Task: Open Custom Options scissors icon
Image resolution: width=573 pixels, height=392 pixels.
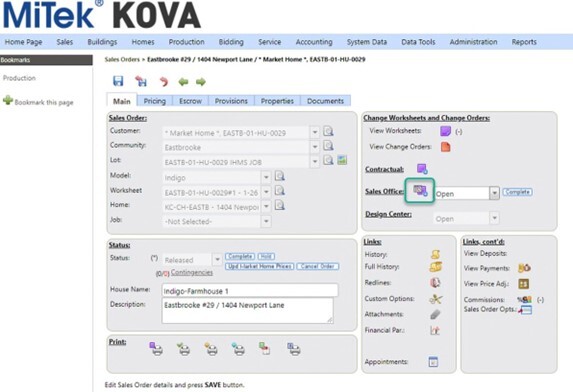Action: click(435, 299)
